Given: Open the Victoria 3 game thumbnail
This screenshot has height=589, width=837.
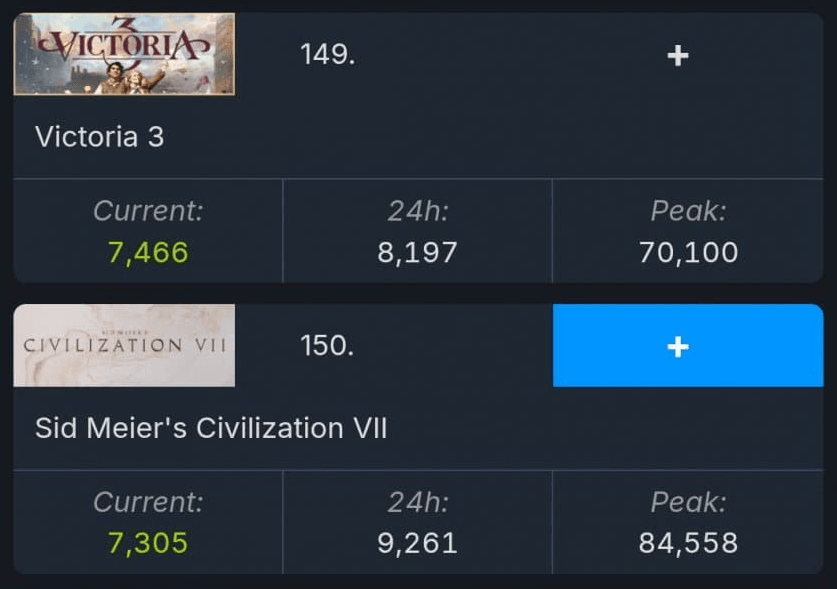Looking at the screenshot, I should pos(124,55).
